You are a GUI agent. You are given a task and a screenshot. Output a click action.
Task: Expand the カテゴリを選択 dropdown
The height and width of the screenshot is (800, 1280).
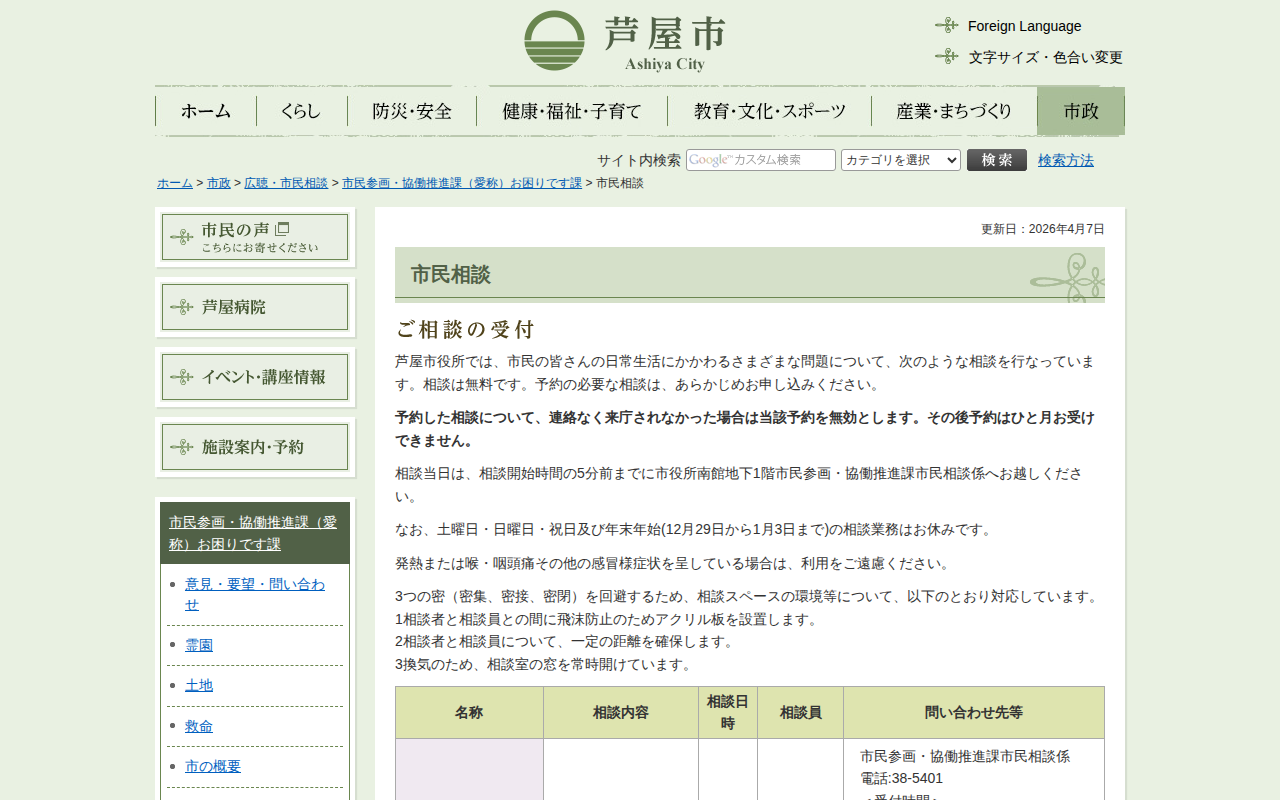point(900,160)
